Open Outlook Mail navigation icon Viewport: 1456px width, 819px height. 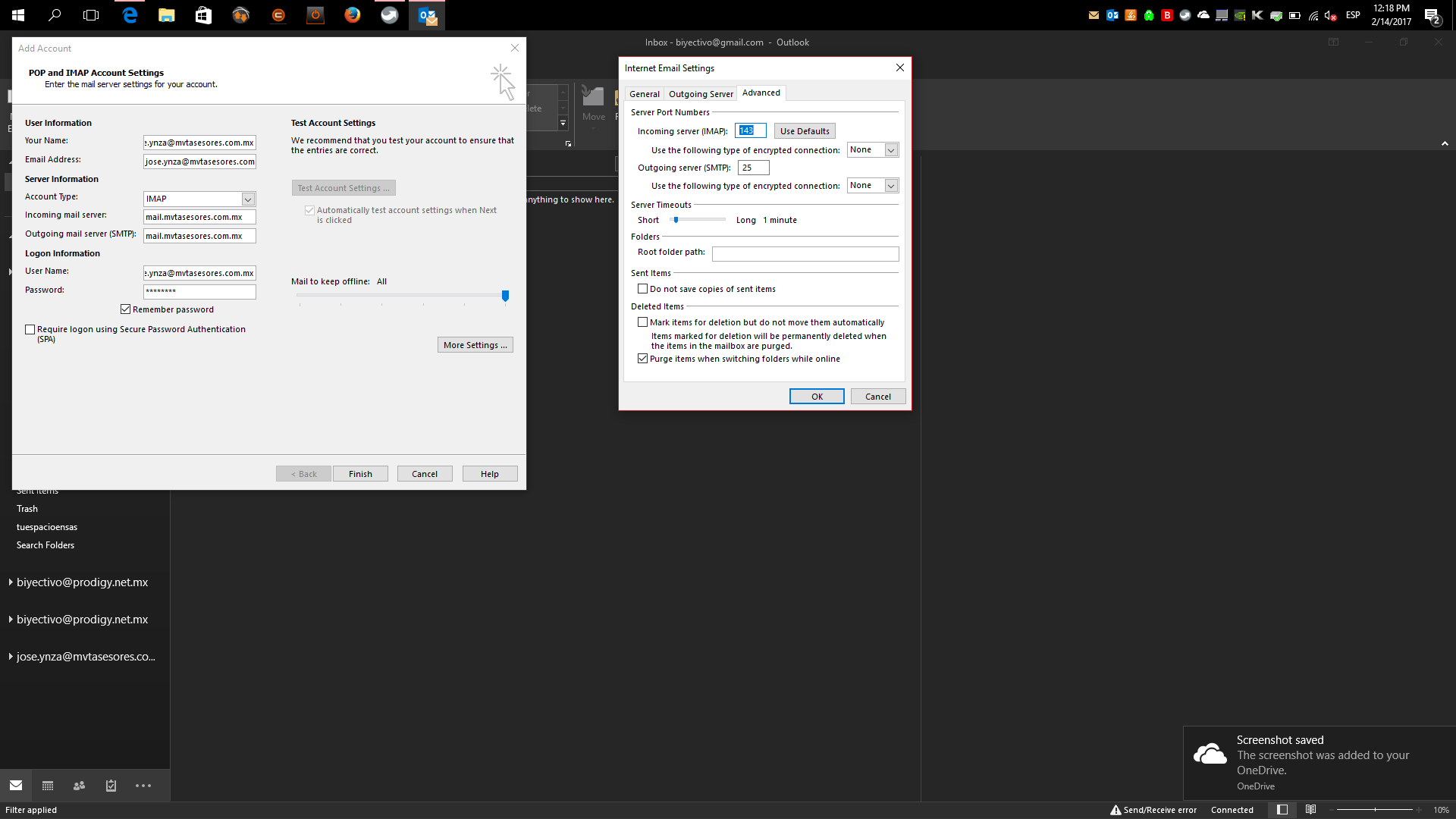(x=16, y=786)
